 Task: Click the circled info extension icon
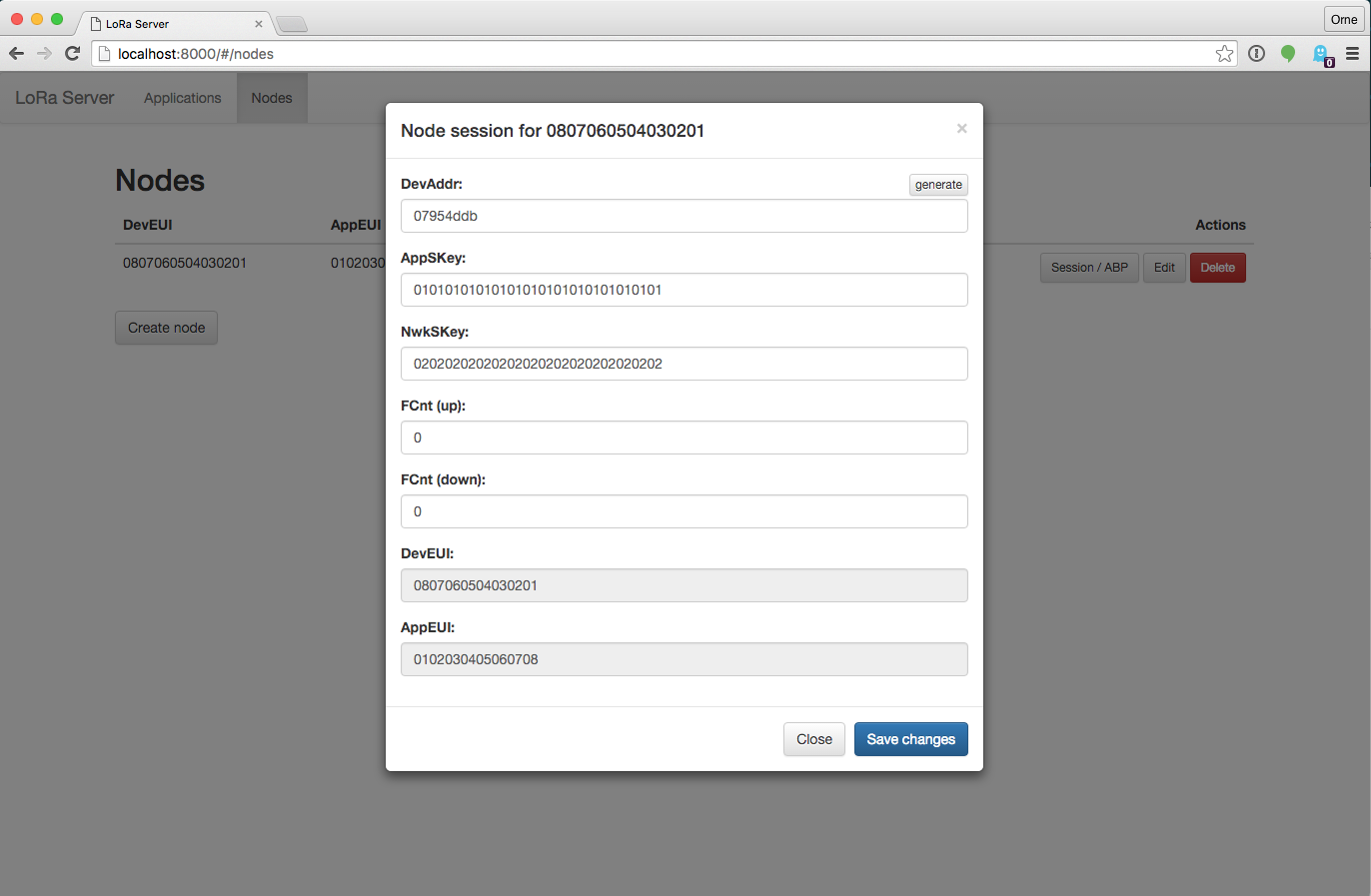tap(1257, 54)
